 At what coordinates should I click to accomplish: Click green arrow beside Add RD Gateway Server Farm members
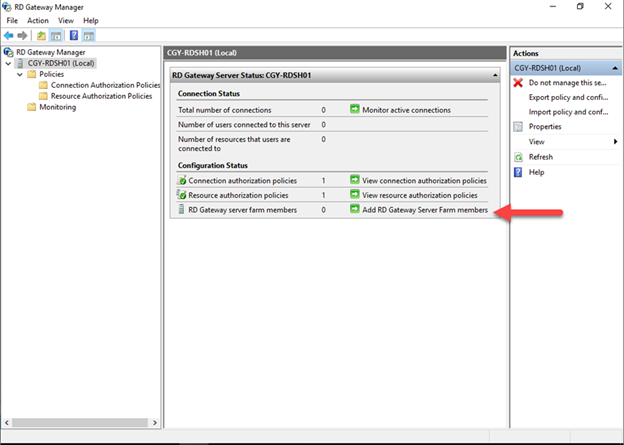(x=355, y=209)
